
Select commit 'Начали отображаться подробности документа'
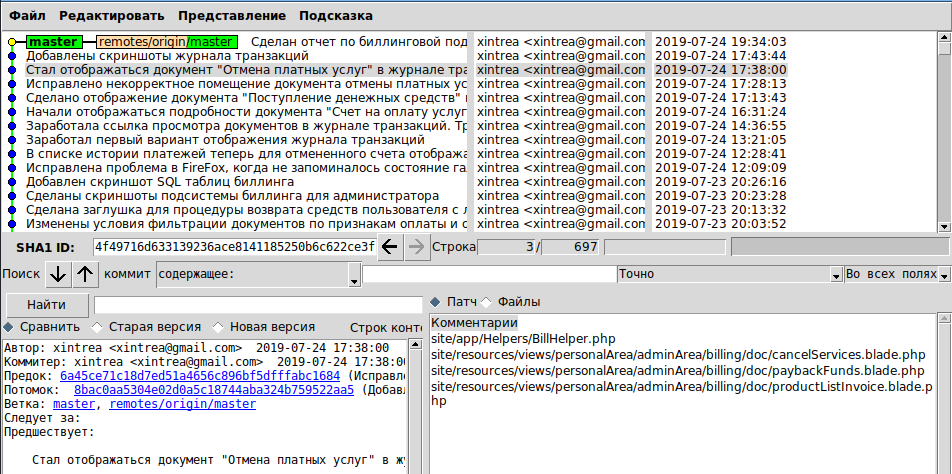click(246, 112)
